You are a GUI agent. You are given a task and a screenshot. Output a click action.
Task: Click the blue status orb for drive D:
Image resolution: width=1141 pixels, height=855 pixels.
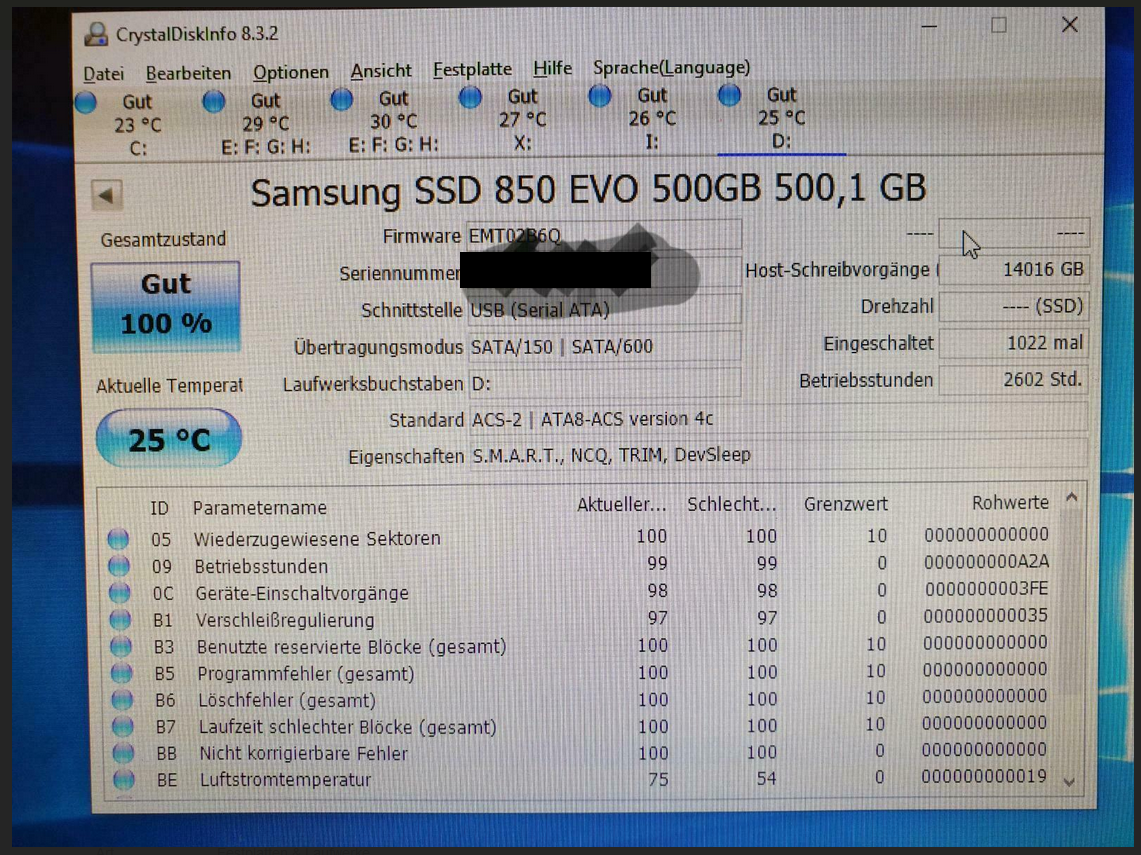pyautogui.click(x=729, y=94)
